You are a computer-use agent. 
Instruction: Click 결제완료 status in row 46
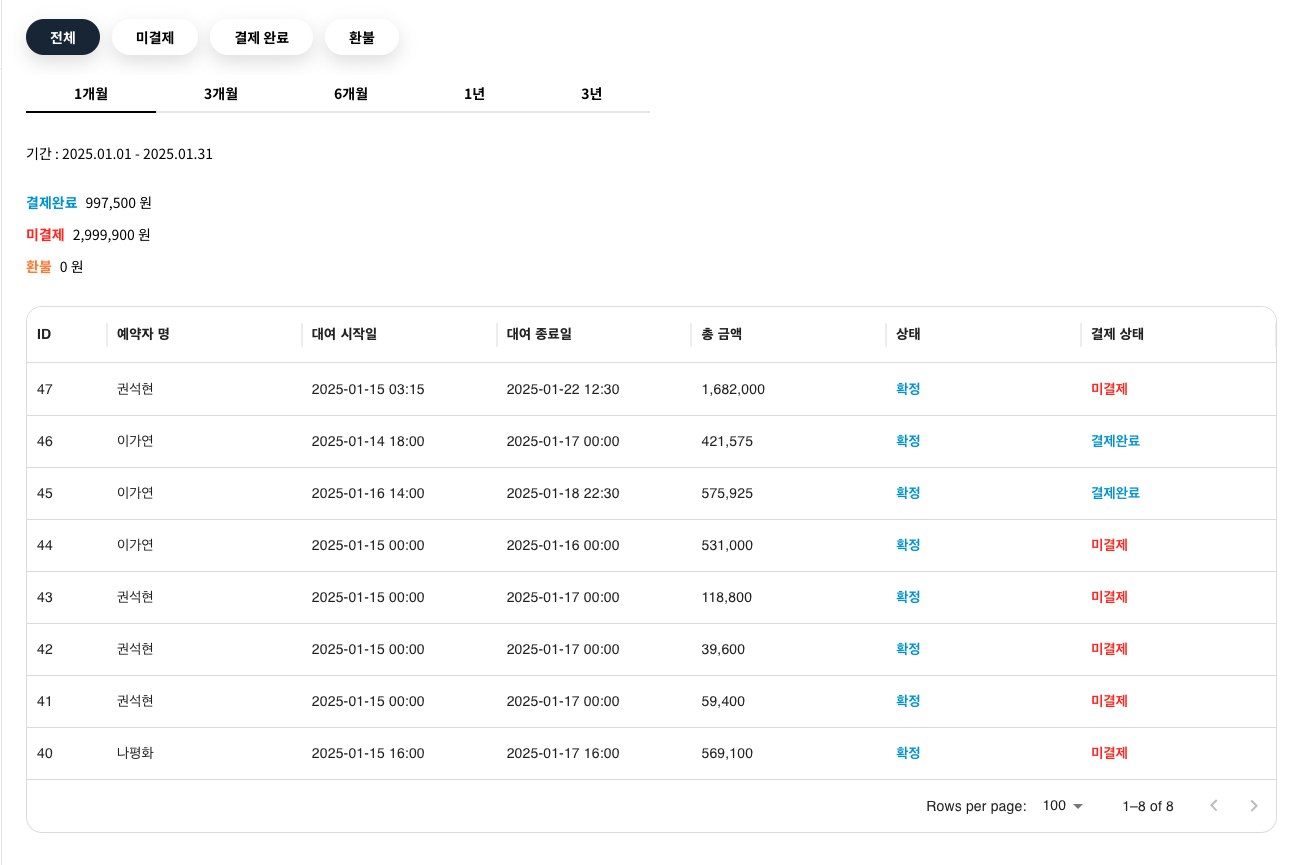click(x=1115, y=441)
